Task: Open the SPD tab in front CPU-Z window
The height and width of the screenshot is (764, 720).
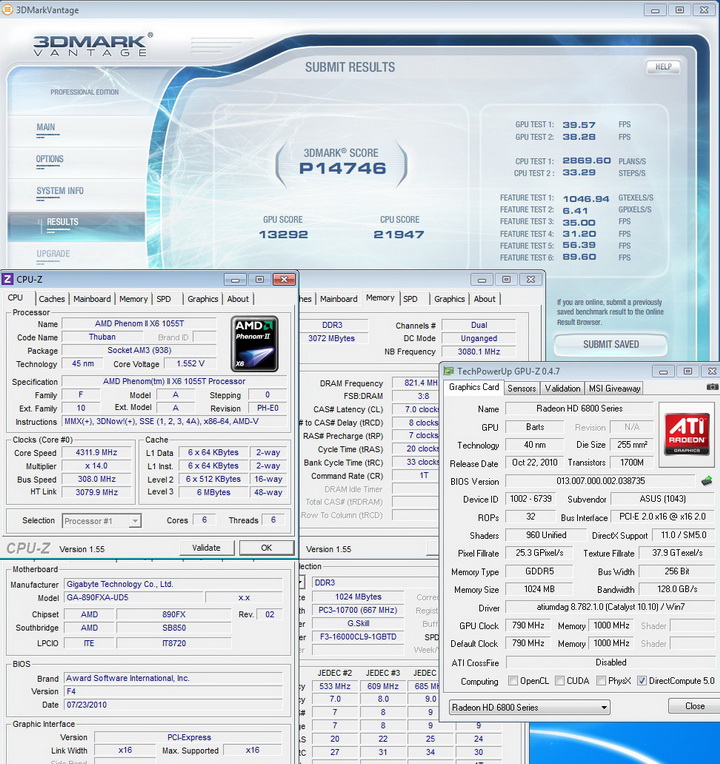Action: 164,299
